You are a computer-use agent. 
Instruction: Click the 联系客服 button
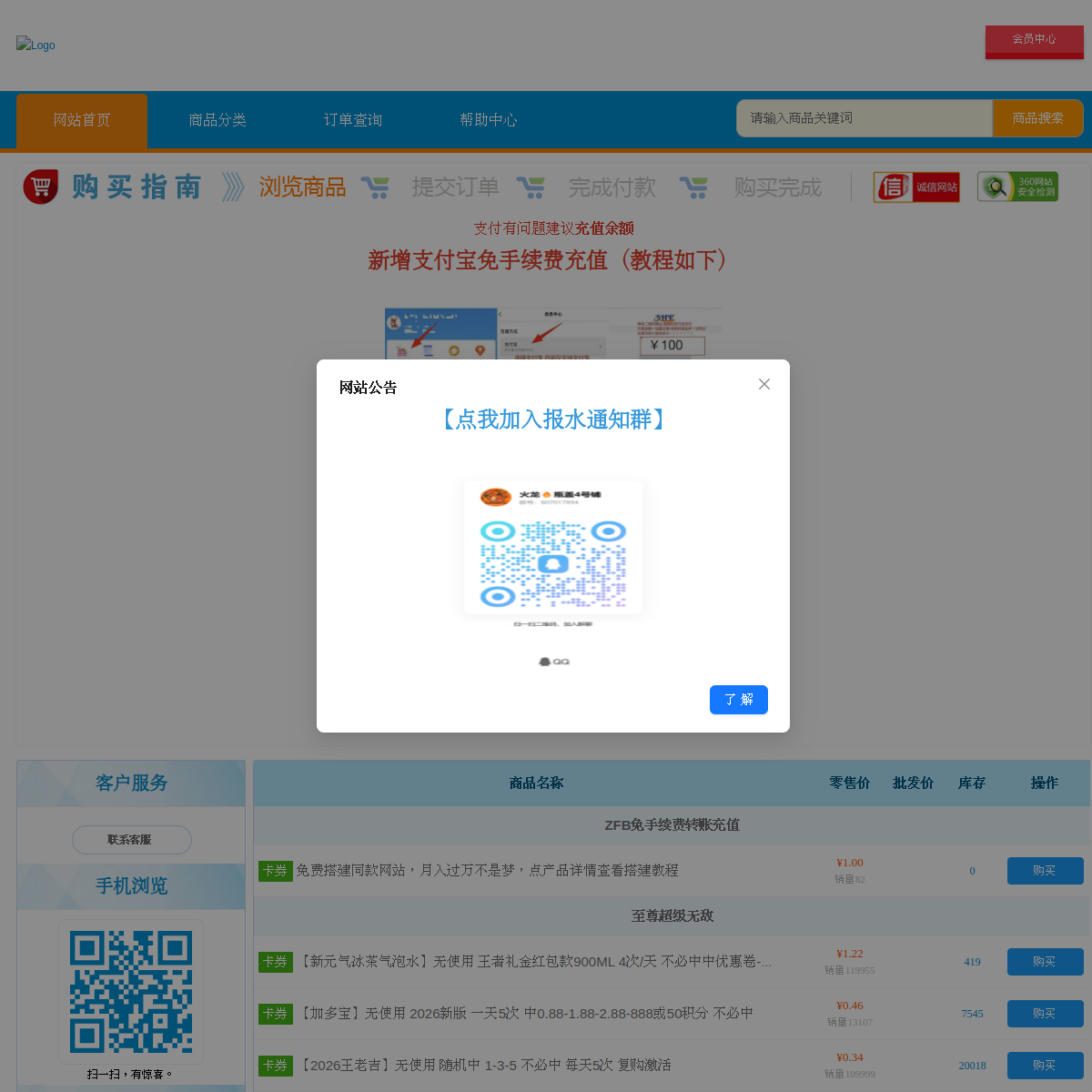click(x=131, y=840)
